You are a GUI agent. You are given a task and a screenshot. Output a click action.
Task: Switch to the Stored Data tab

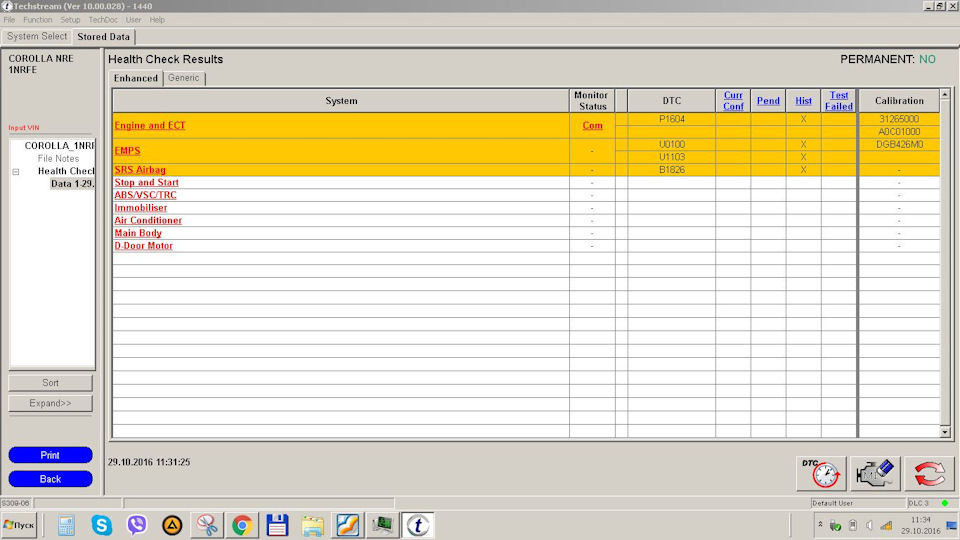click(x=103, y=37)
